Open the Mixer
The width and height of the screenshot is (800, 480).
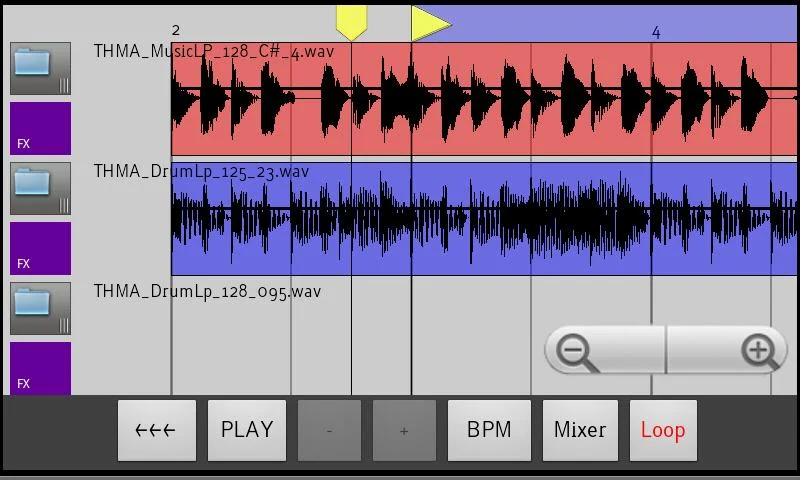pyautogui.click(x=580, y=430)
